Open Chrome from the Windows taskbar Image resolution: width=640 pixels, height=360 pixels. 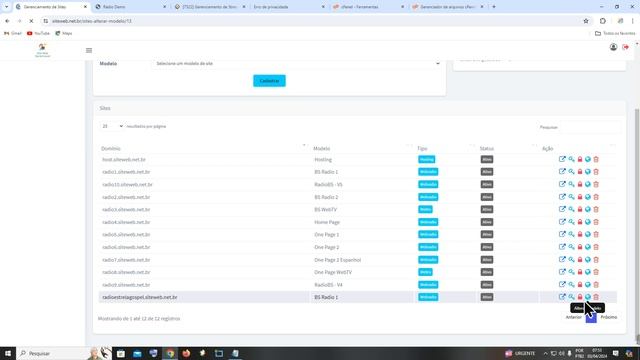(x=170, y=353)
